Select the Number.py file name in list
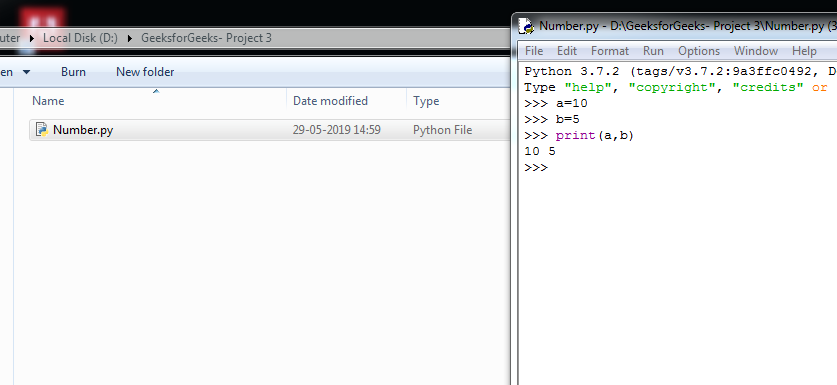The image size is (837, 385). click(x=83, y=130)
